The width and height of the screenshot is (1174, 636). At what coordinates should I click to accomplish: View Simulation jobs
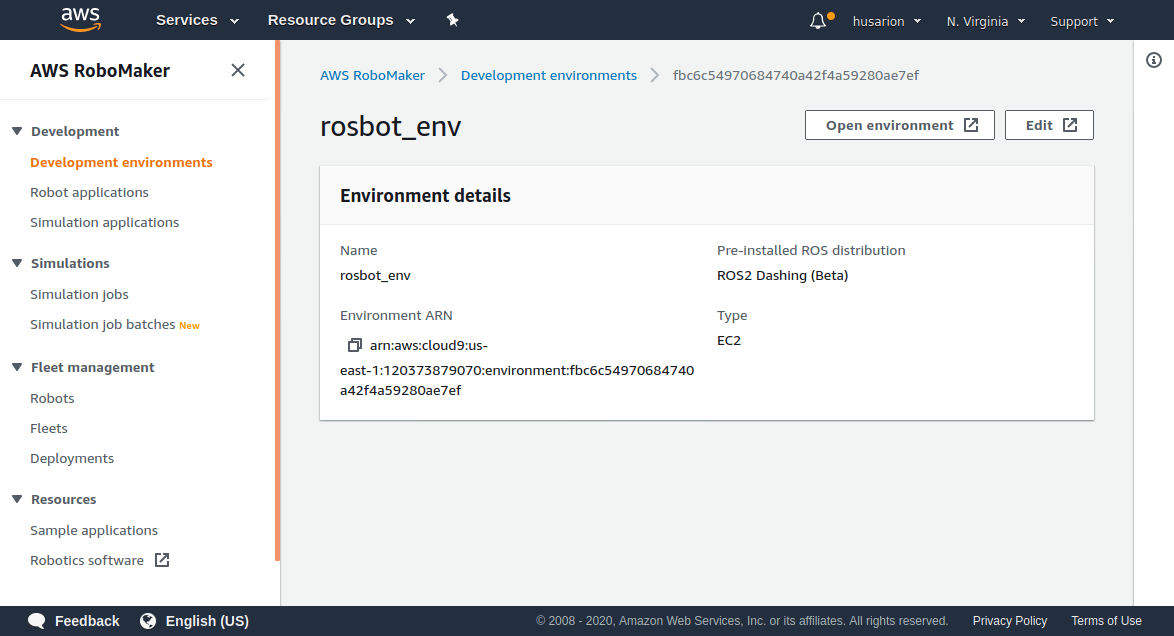coord(79,294)
